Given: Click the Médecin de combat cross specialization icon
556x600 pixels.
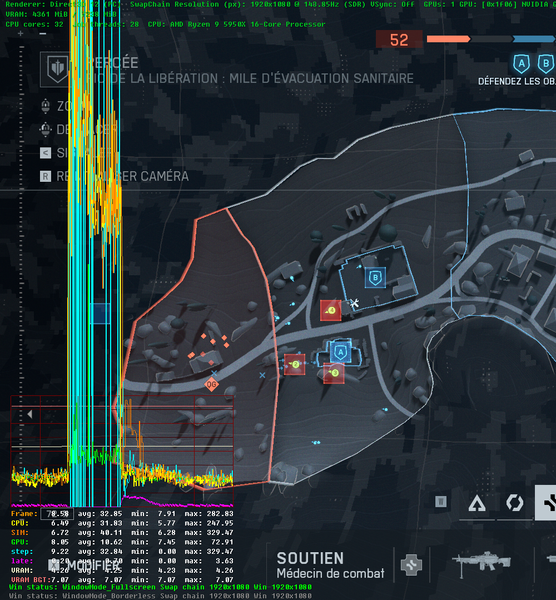Looking at the screenshot, I should [411, 564].
